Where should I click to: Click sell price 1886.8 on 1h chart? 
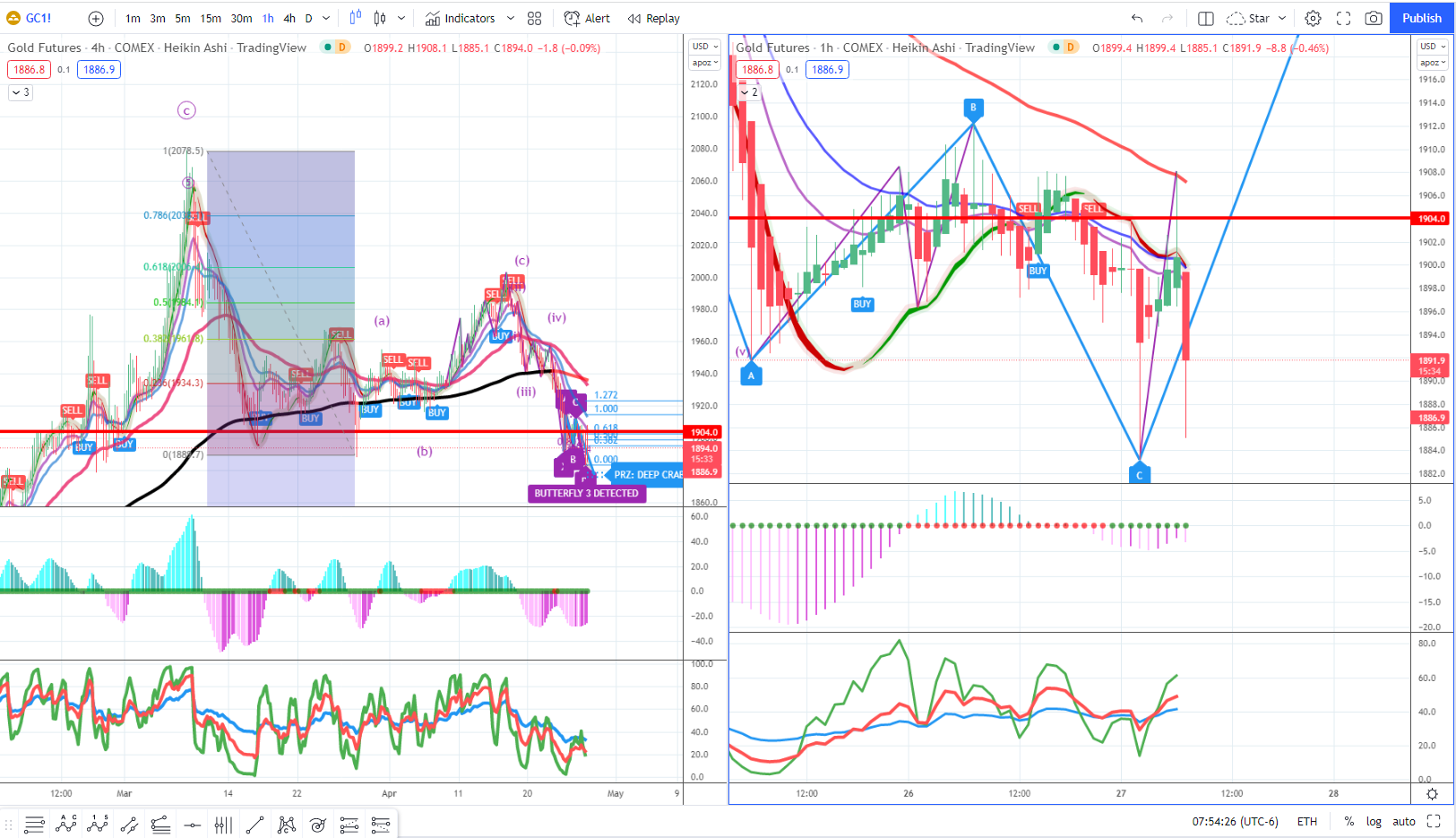(x=758, y=69)
